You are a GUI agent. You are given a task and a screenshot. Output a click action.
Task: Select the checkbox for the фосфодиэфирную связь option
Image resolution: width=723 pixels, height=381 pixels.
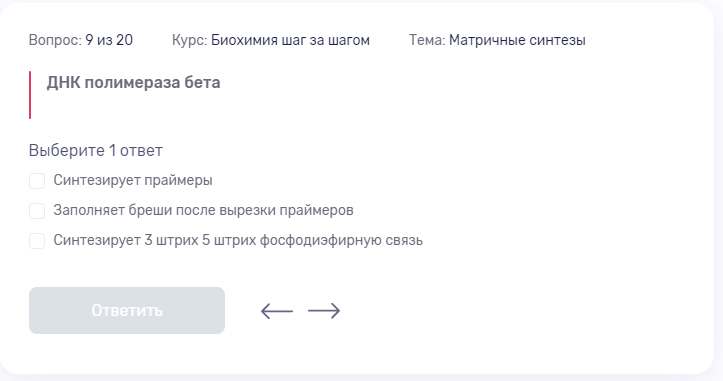click(37, 241)
